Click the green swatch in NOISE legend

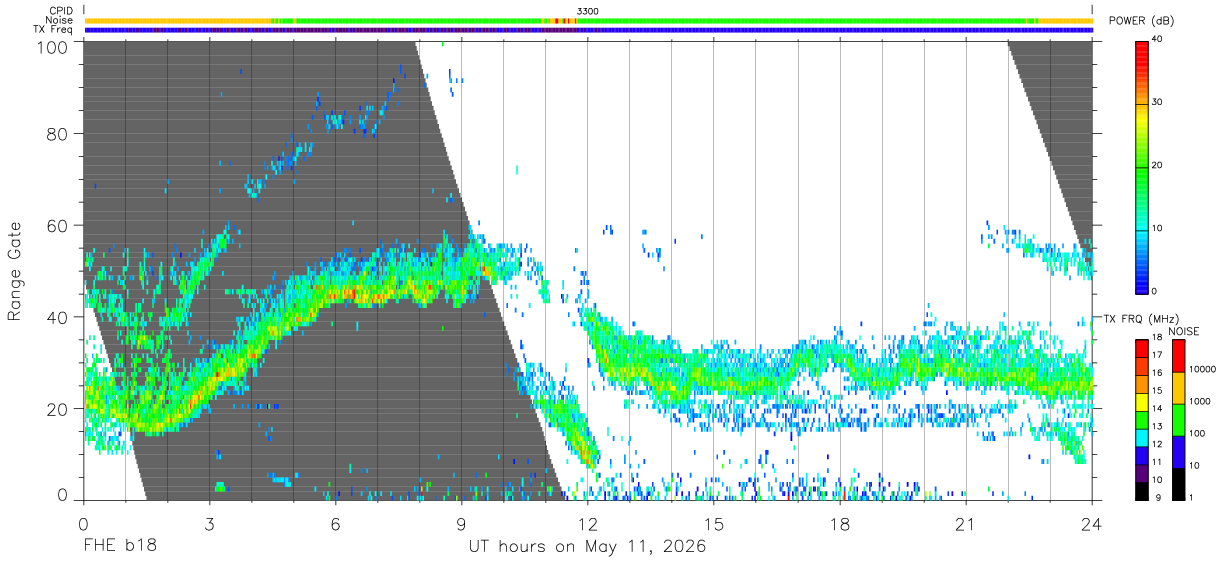point(1178,420)
